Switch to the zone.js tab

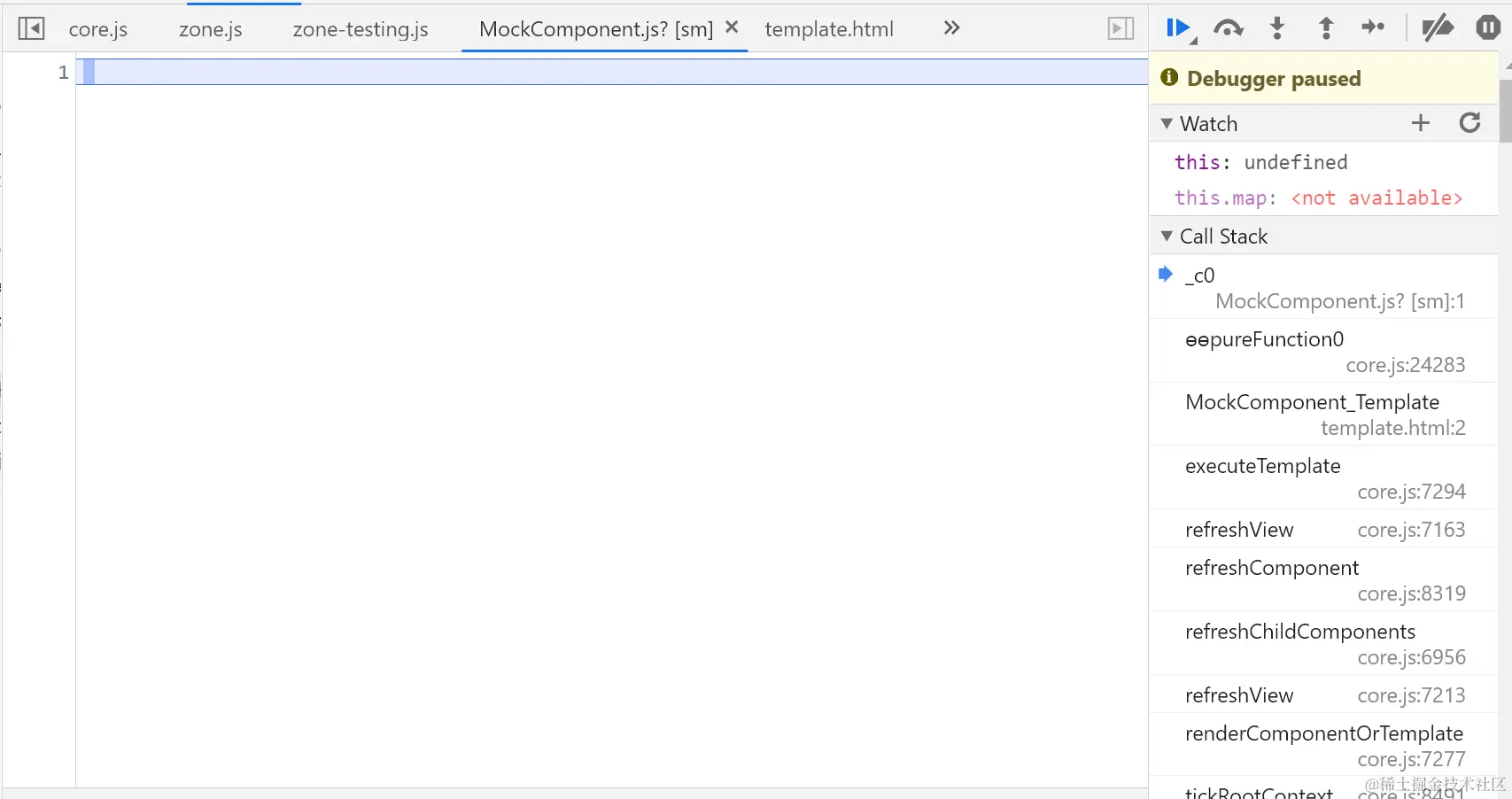click(211, 29)
